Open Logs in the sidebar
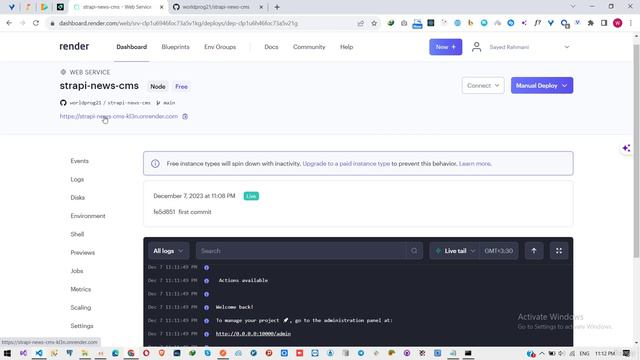 pos(77,179)
